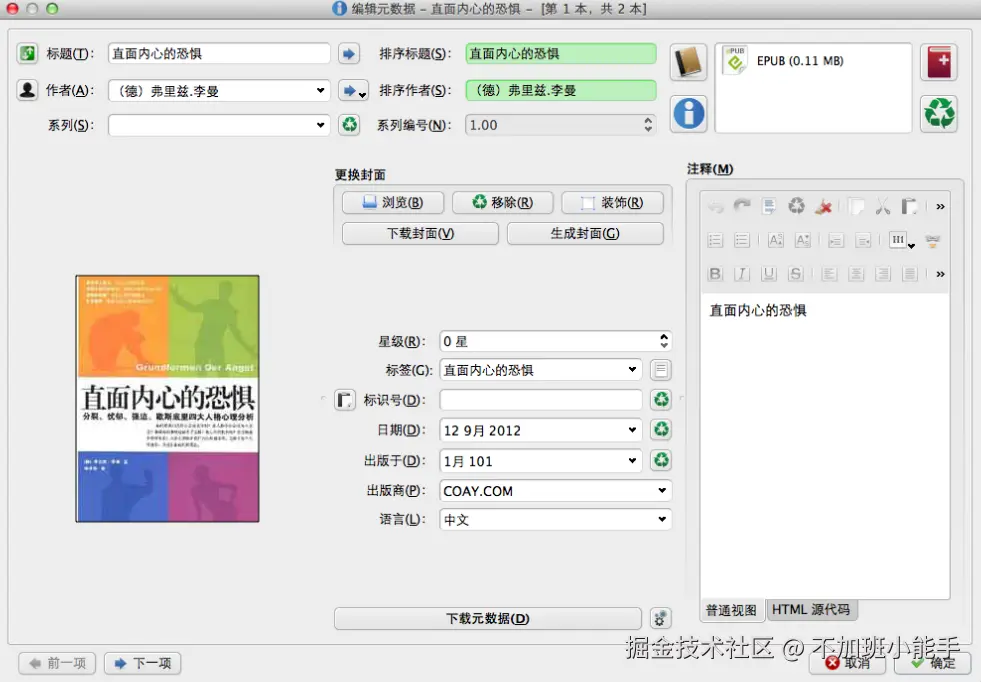
Task: Open the 日期 date picker dropdown
Action: 633,430
